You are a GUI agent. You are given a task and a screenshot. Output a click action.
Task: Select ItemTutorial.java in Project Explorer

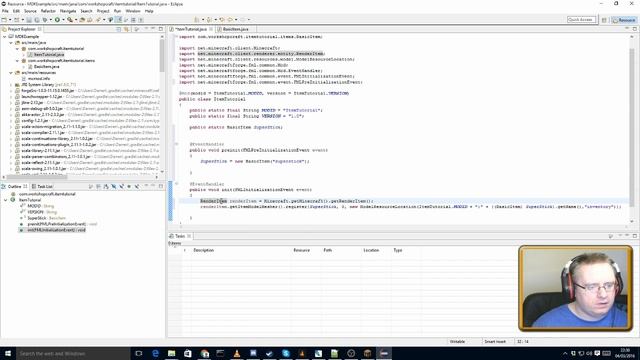point(49,54)
